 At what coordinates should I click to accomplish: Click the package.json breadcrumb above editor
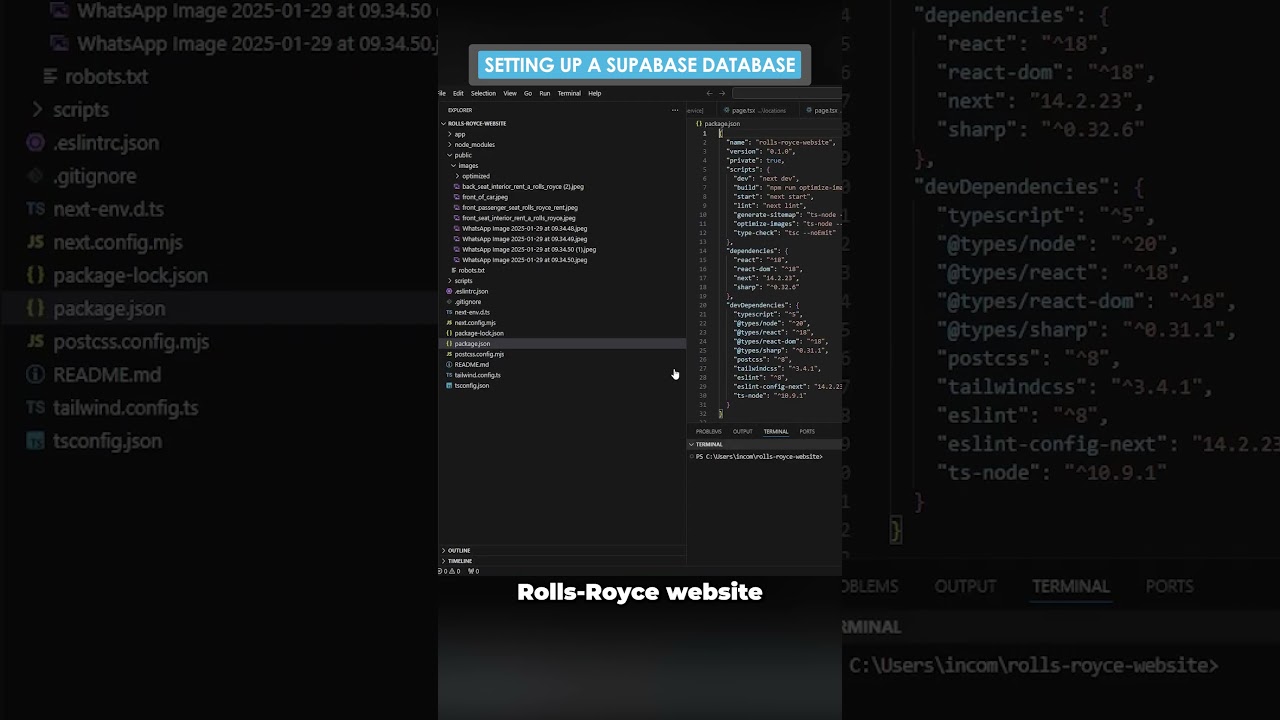[x=718, y=123]
